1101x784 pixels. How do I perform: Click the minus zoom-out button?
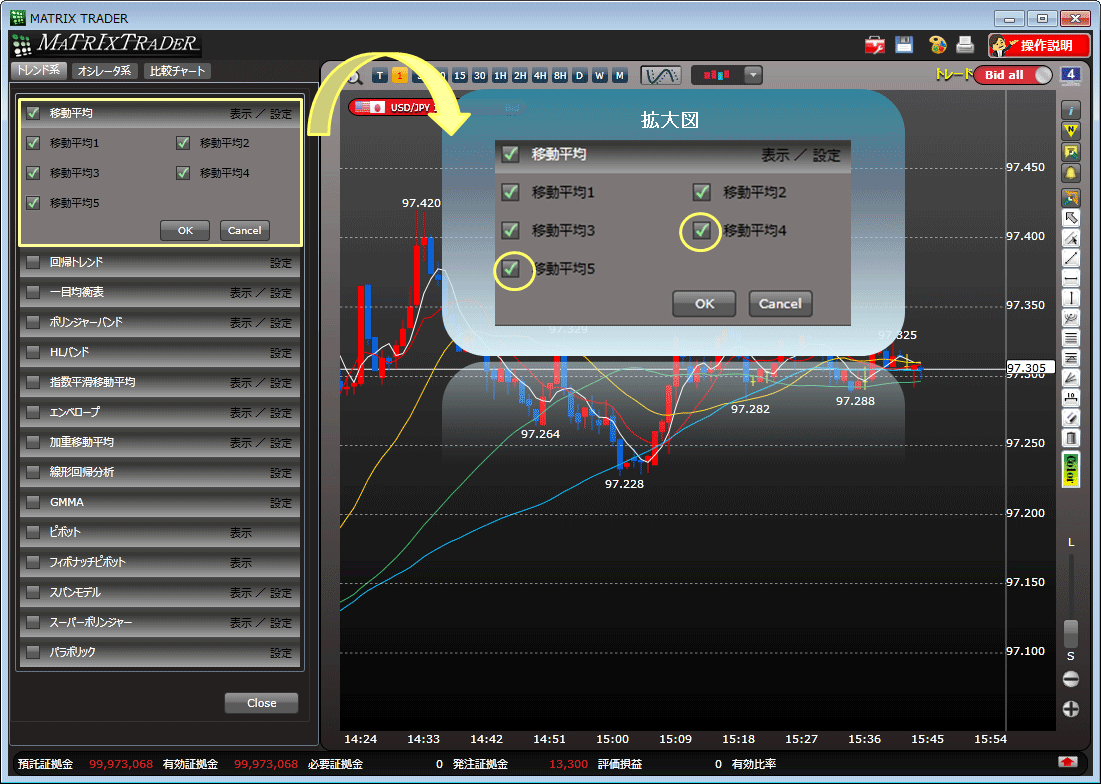pos(1071,679)
